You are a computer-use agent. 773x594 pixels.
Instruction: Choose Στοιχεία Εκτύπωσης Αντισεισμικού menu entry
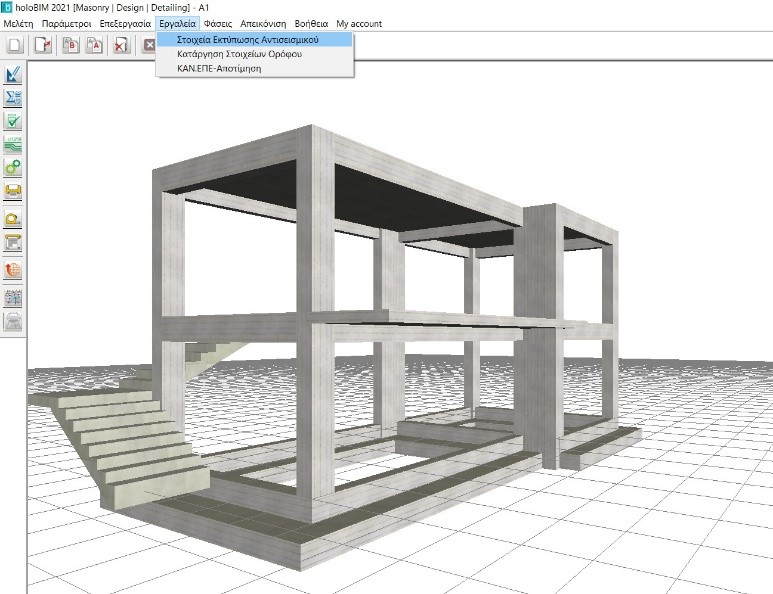click(x=254, y=39)
